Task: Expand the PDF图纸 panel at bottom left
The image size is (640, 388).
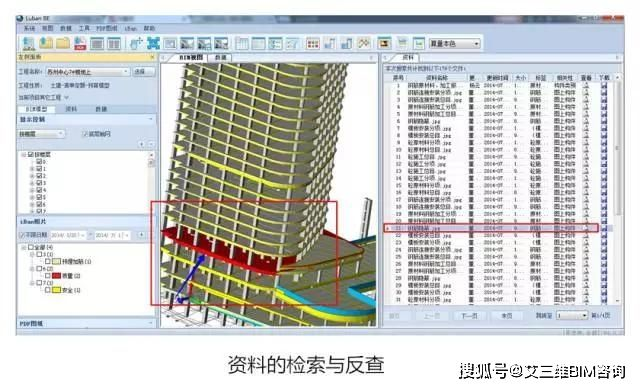Action: pos(151,323)
